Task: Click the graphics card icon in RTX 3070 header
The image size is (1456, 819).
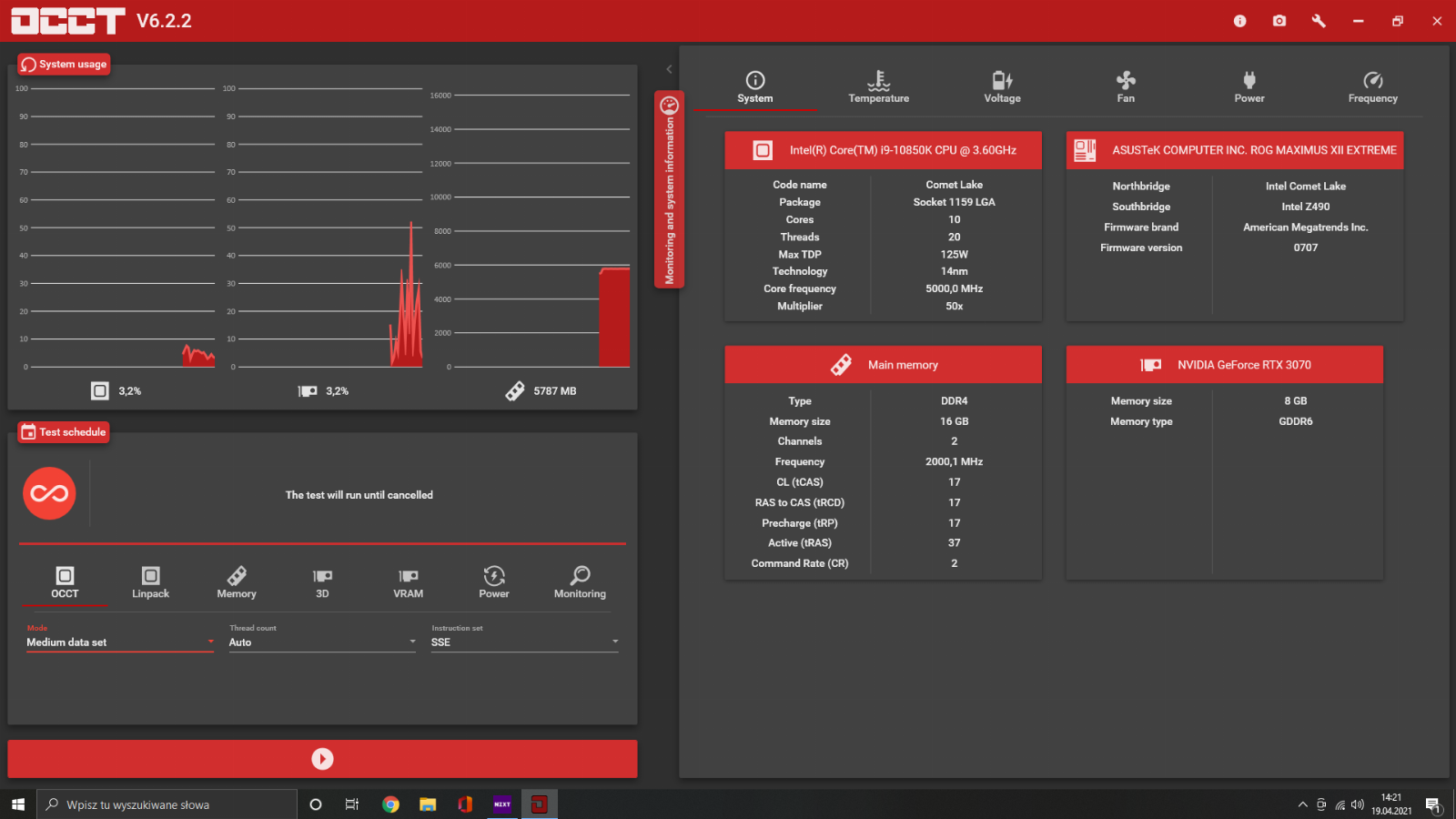Action: [x=1151, y=365]
